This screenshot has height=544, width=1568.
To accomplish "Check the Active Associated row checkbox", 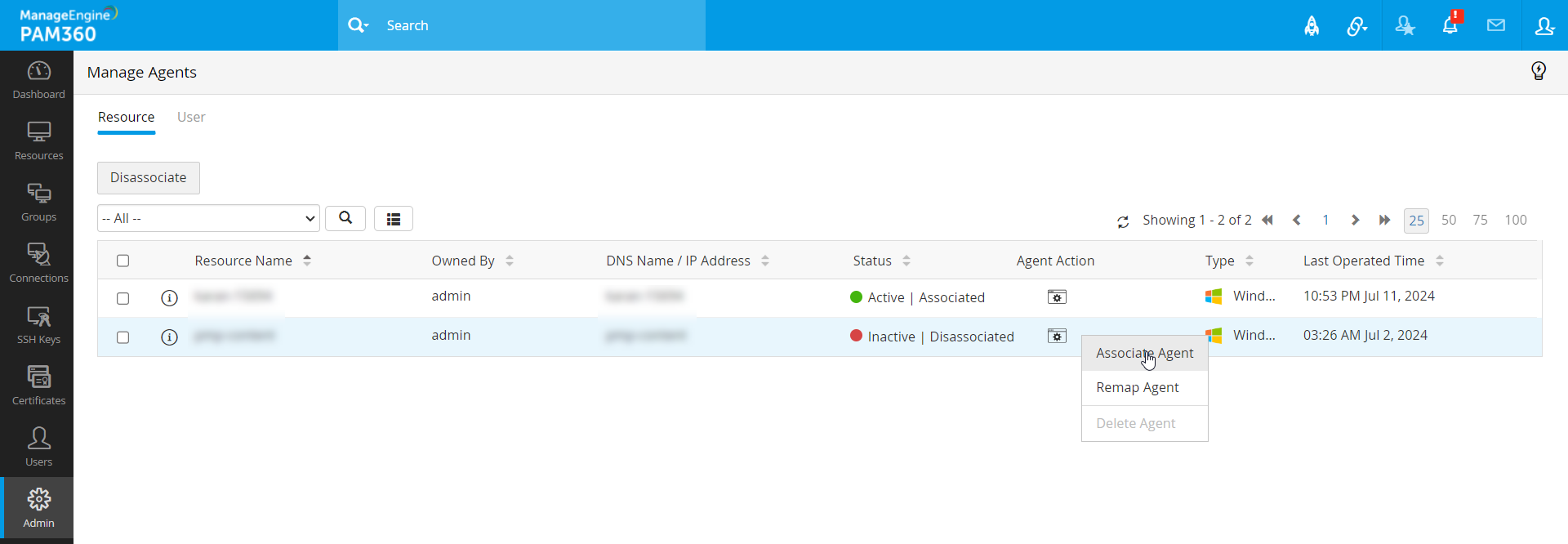I will click(x=123, y=298).
